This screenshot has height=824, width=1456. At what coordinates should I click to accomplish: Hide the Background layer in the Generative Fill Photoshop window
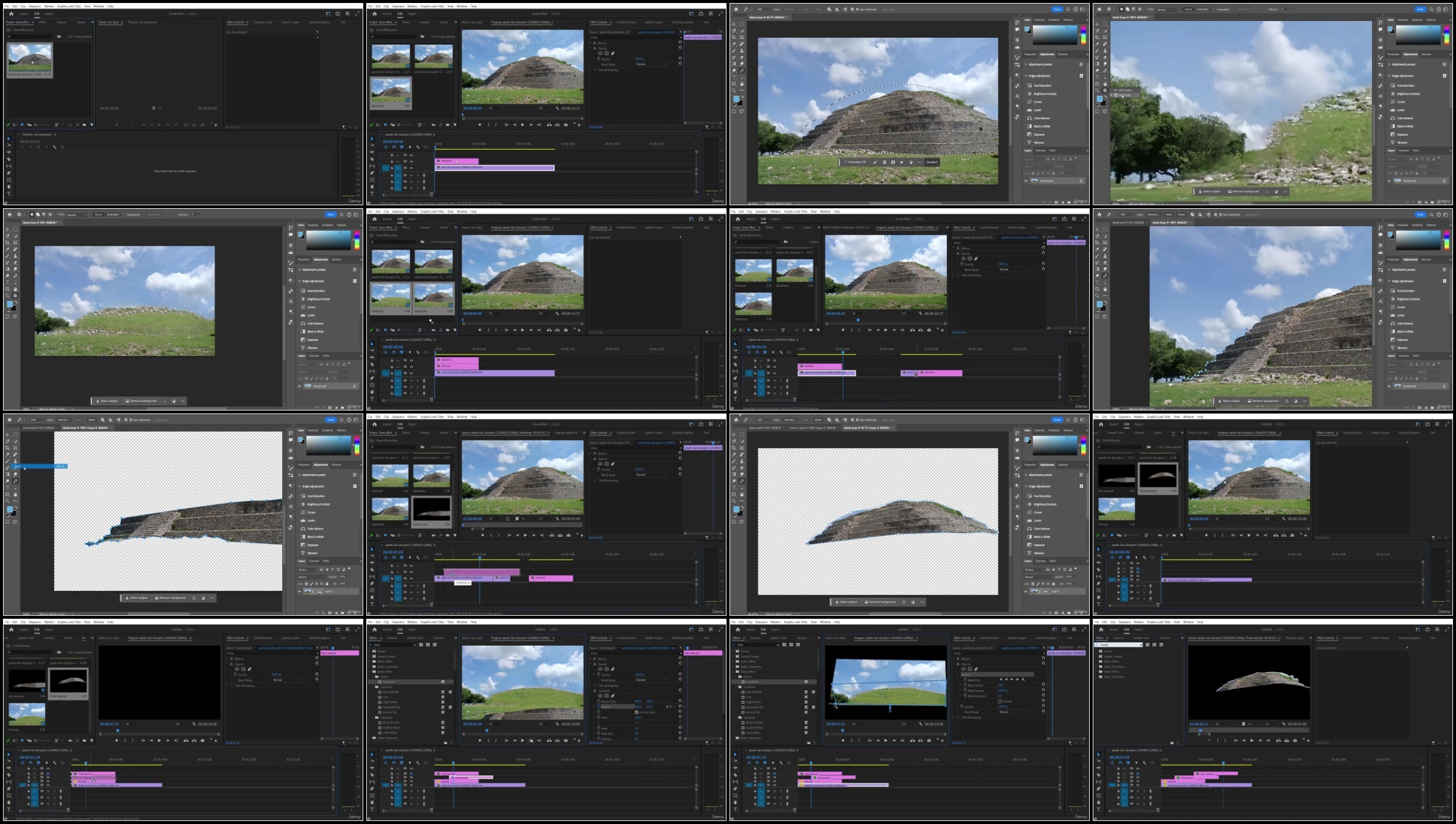pyautogui.click(x=1026, y=181)
